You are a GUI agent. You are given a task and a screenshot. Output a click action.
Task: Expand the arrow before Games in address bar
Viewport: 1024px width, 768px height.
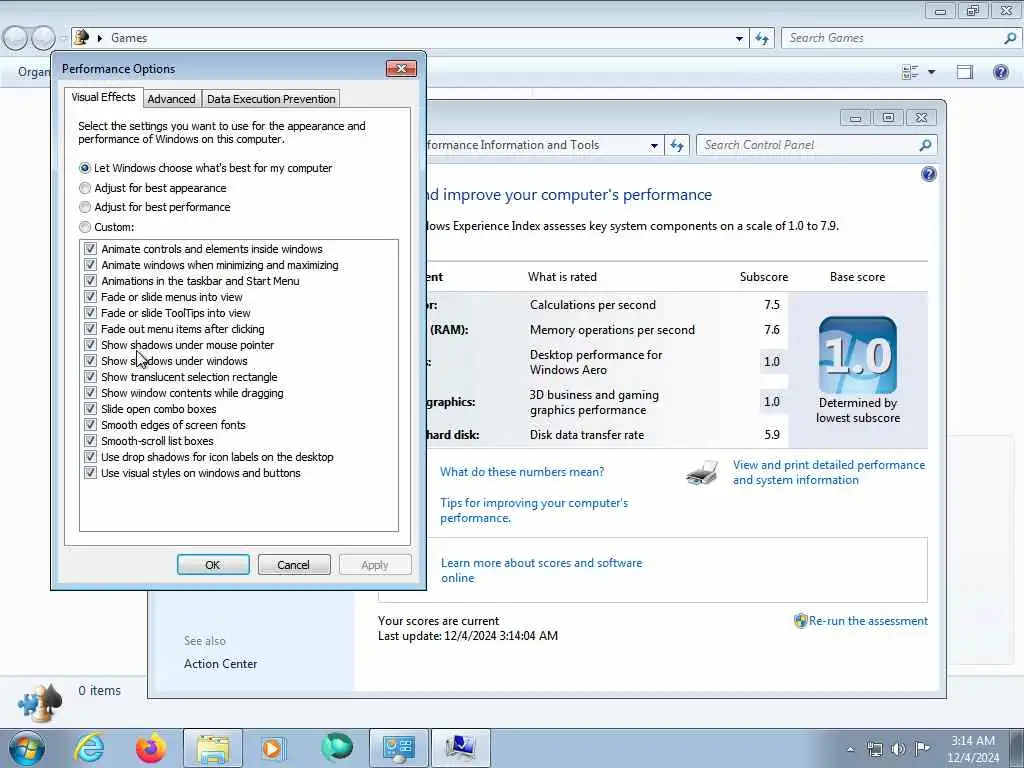[100, 39]
